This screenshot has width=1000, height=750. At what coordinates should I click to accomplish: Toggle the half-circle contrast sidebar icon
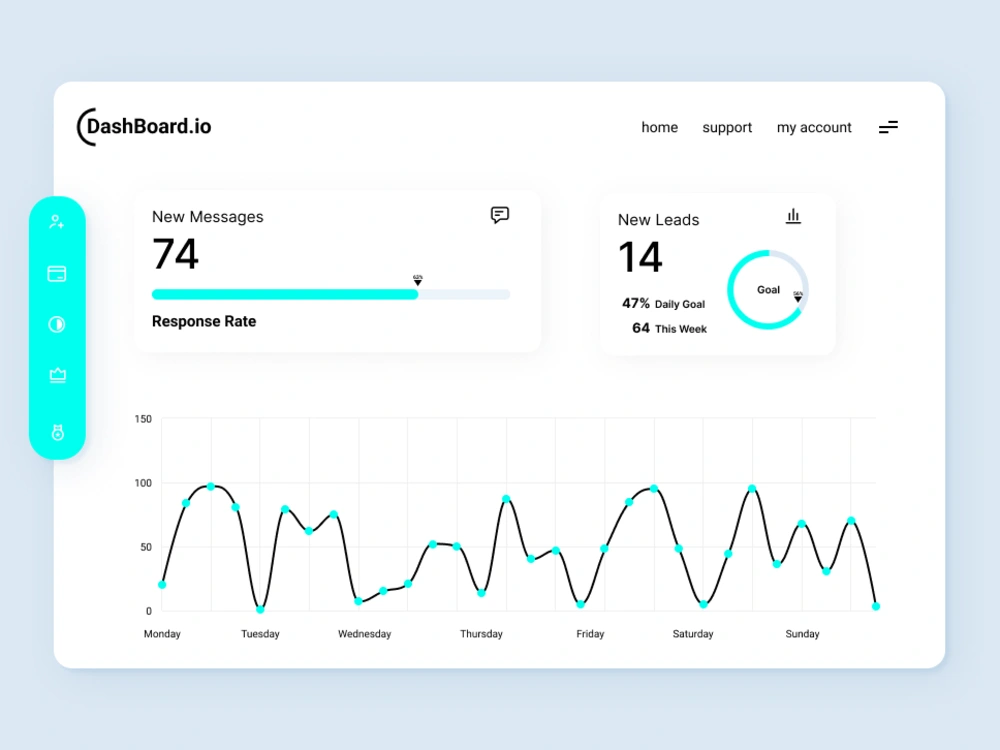point(57,325)
